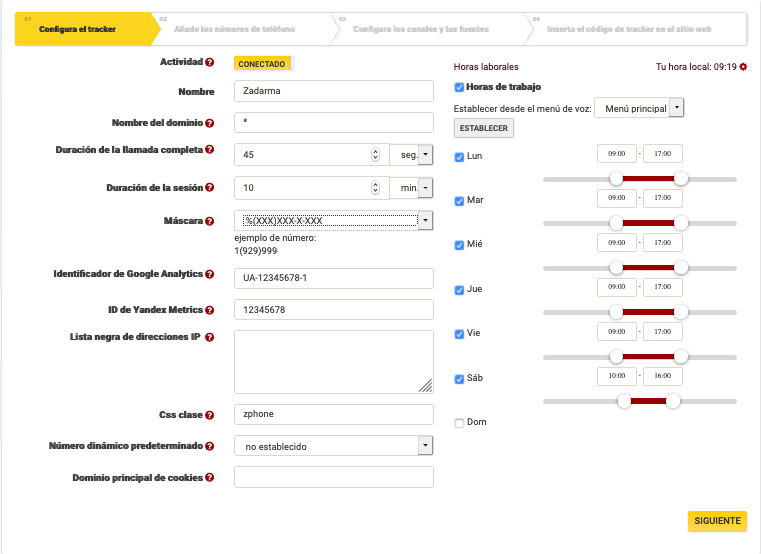The image size is (761, 554).
Task: Click the Jue start slider handle
Action: point(616,312)
